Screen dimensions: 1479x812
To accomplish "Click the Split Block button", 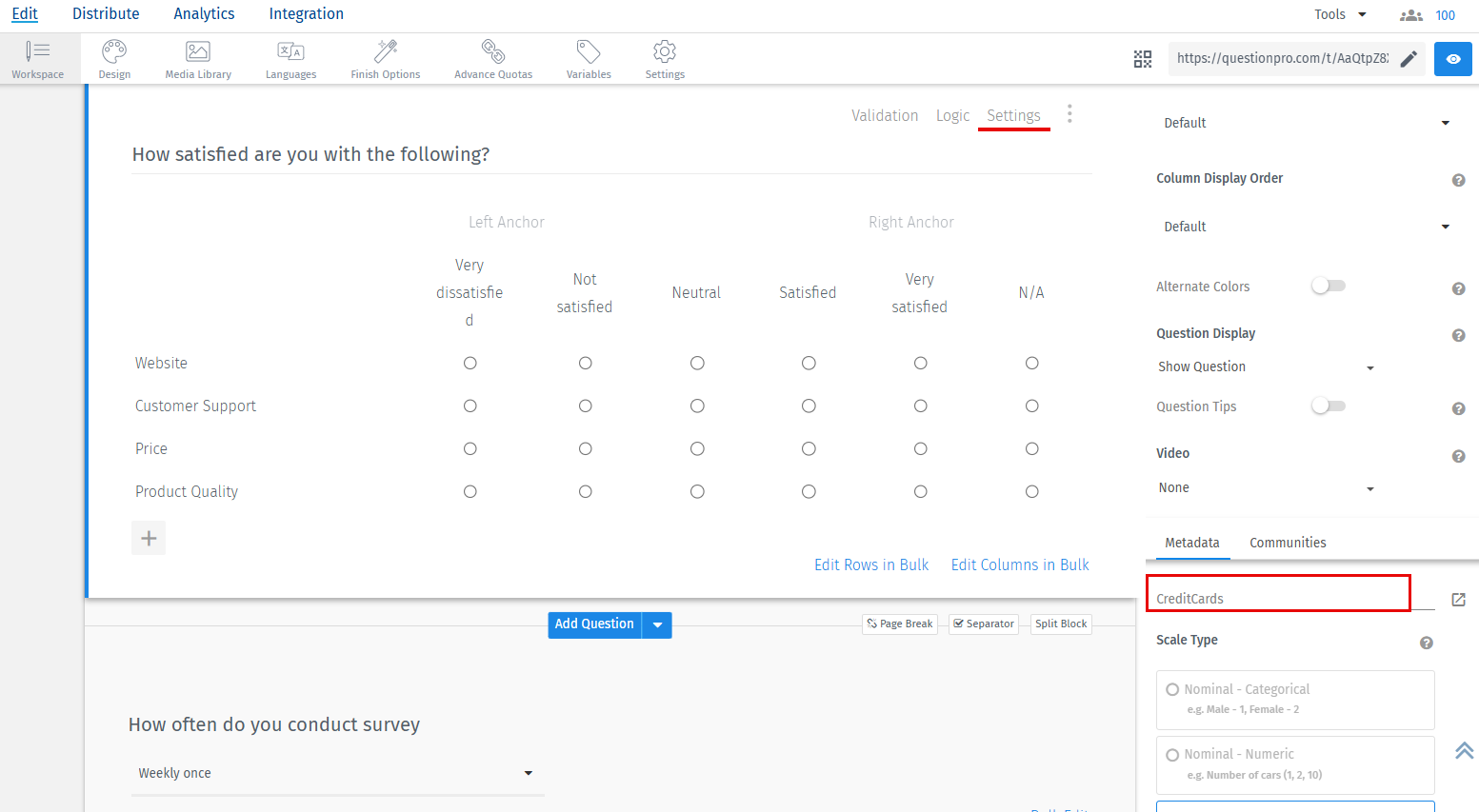I will tap(1060, 624).
